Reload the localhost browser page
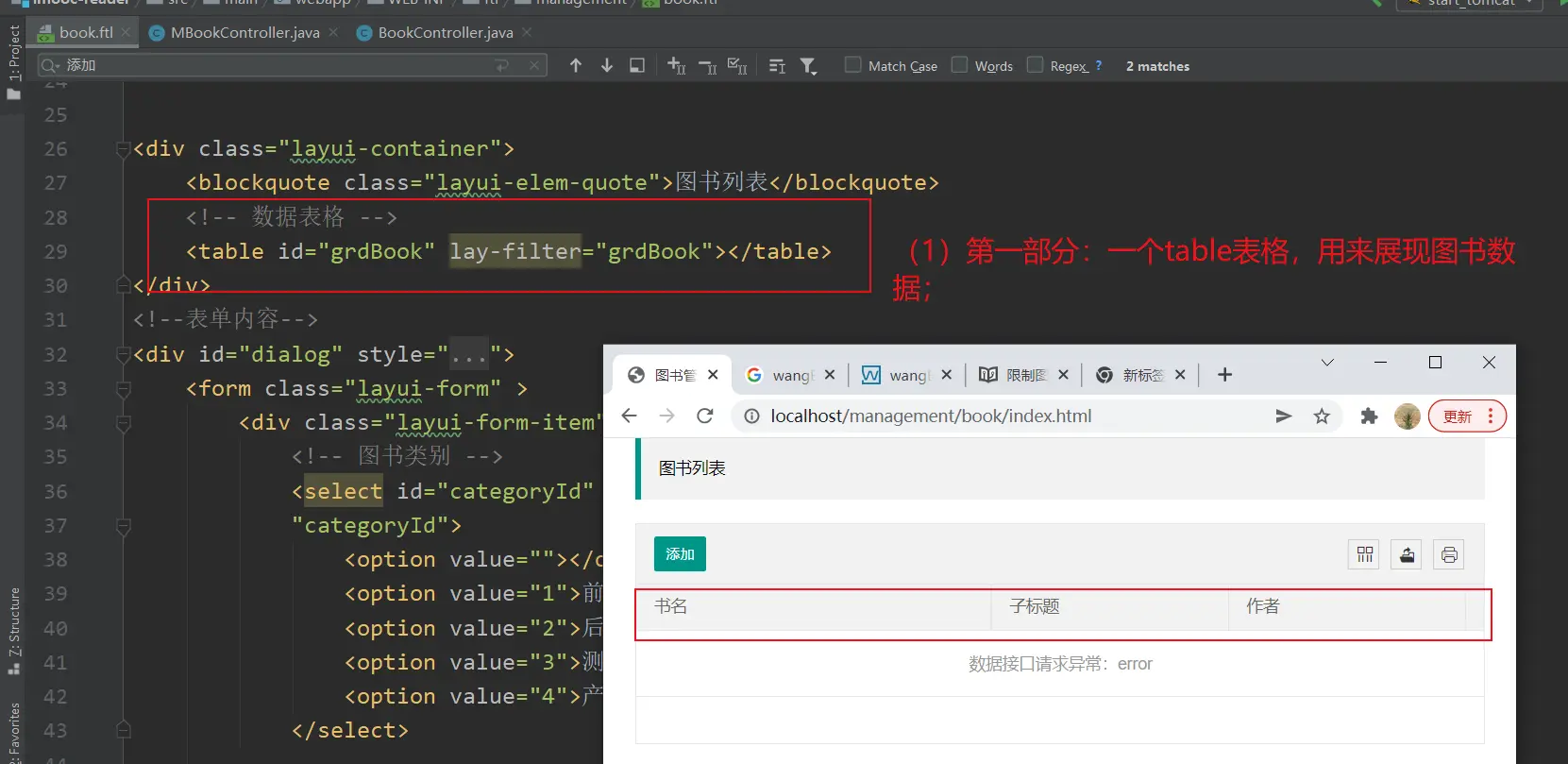Screen dimensions: 1568x764 click(704, 416)
